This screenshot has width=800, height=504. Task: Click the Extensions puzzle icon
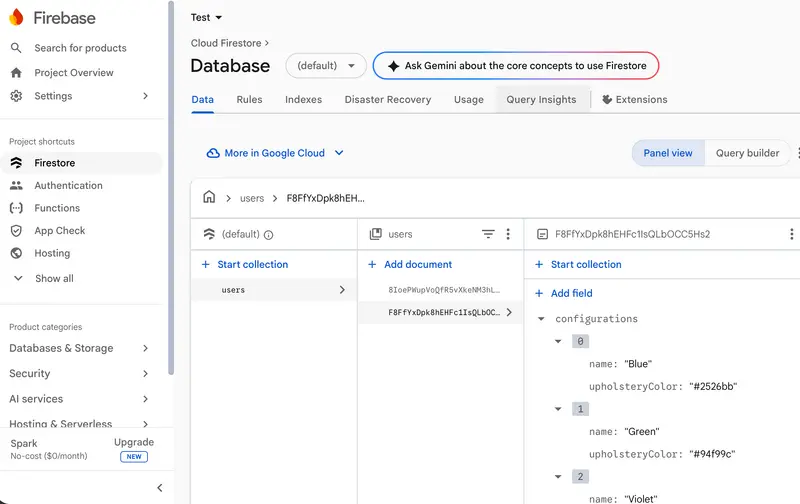607,99
